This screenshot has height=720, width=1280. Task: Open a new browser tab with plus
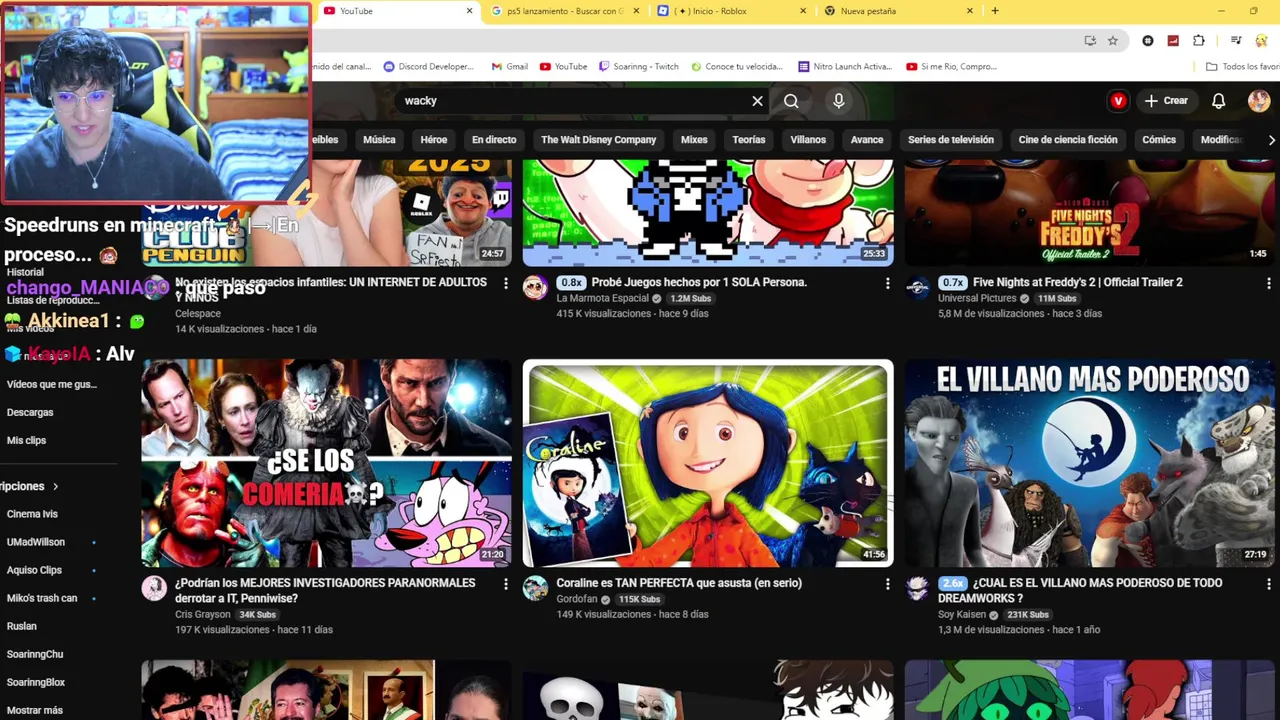tap(994, 11)
